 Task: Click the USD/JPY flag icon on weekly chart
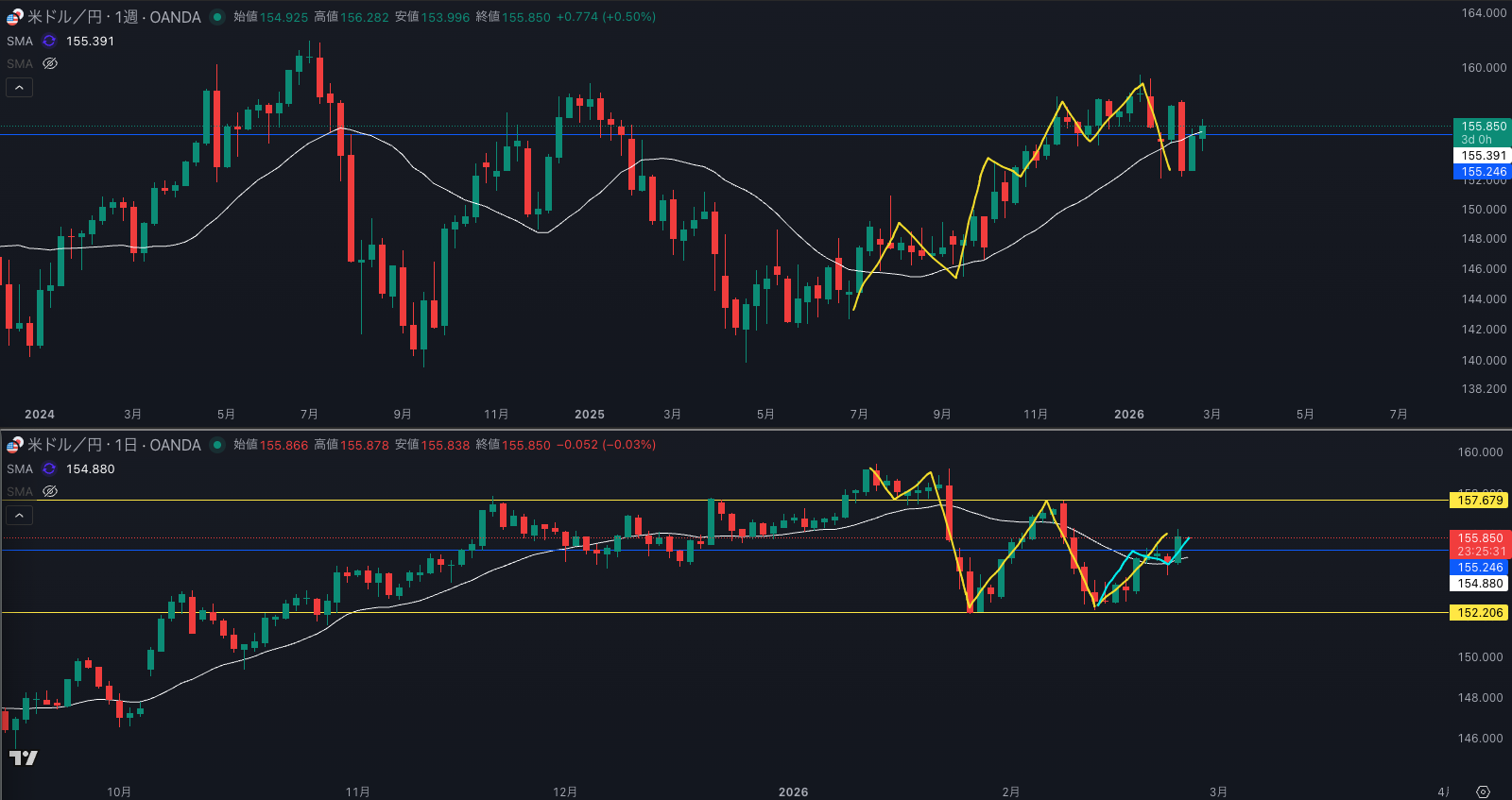15,17
